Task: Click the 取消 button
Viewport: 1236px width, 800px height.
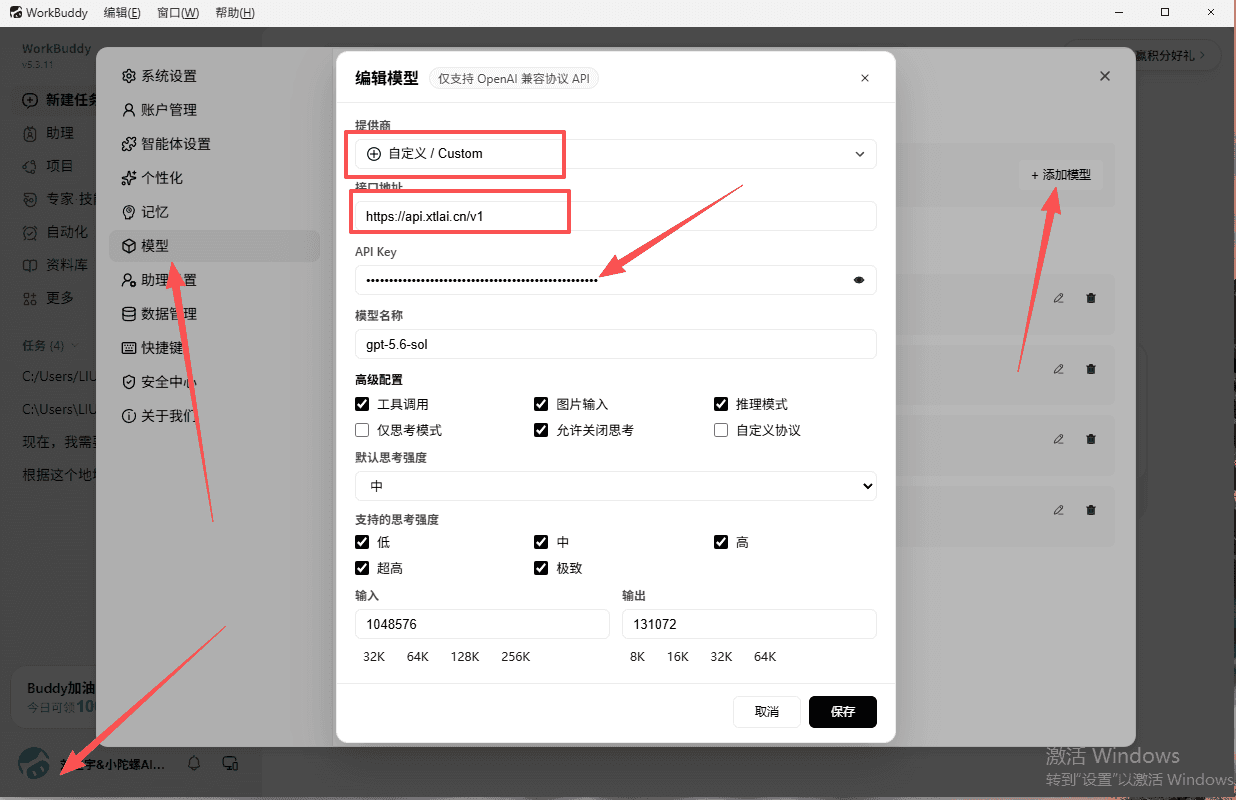Action: (767, 712)
